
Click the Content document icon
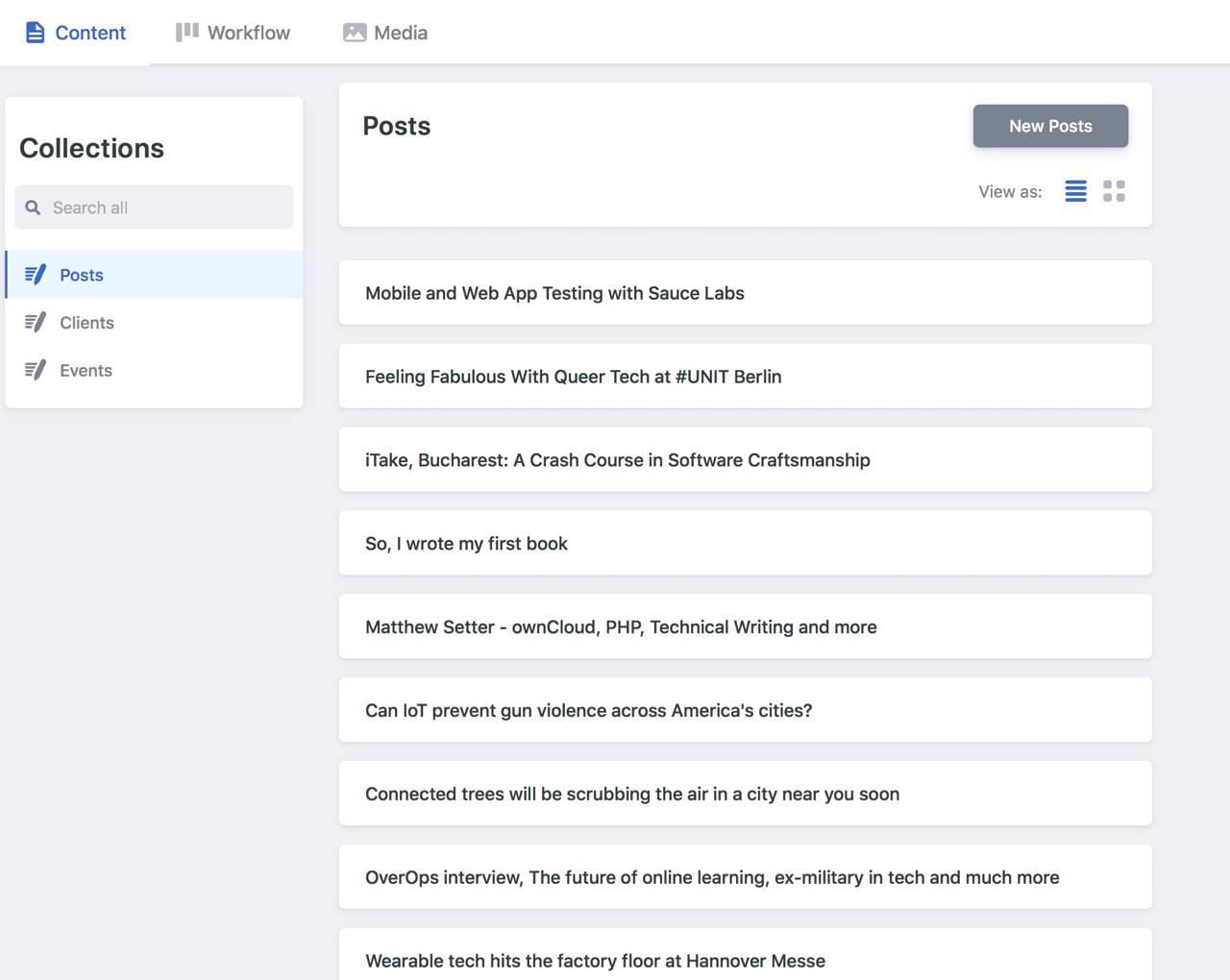click(36, 33)
